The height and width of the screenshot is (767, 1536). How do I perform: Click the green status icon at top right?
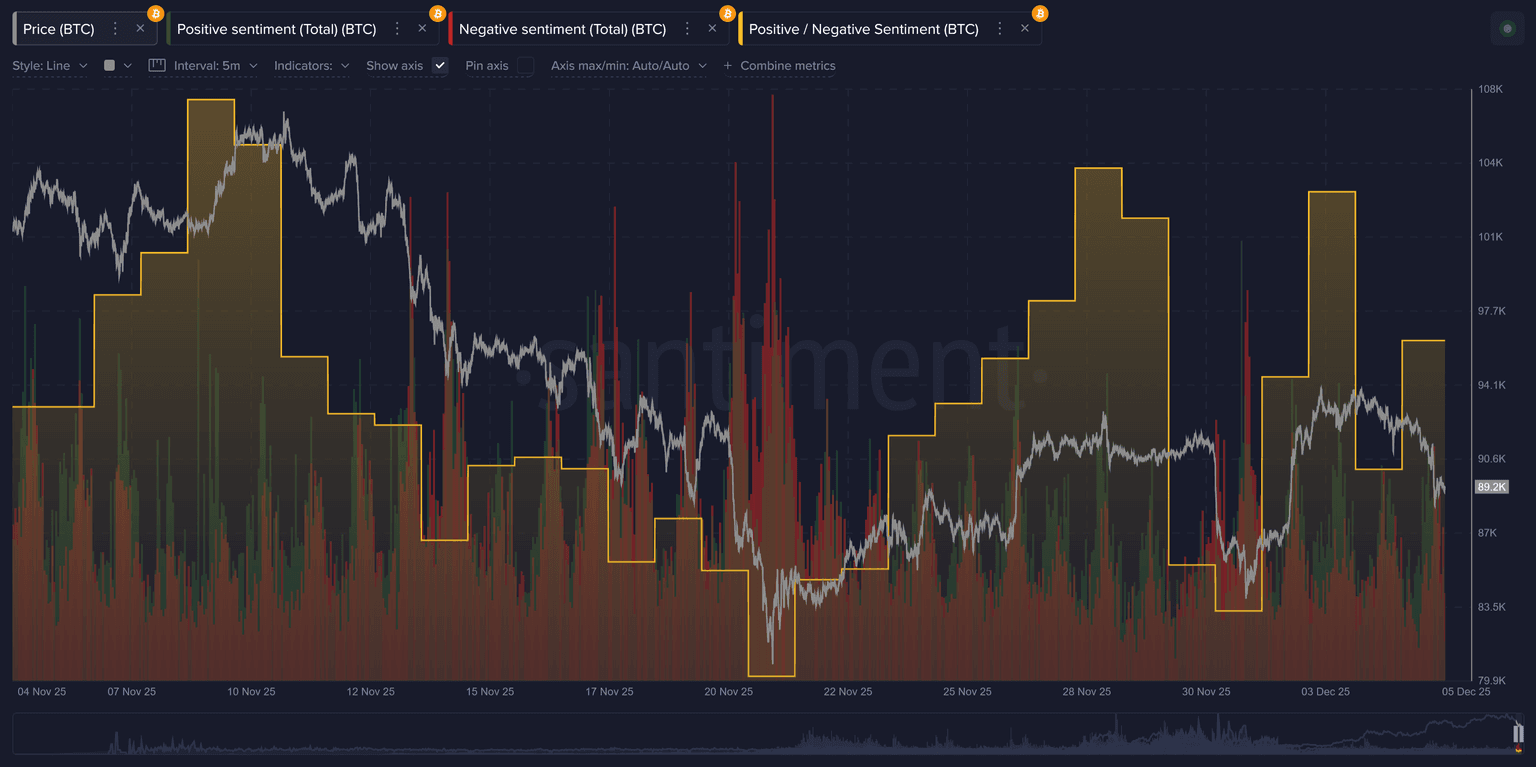coord(1508,29)
